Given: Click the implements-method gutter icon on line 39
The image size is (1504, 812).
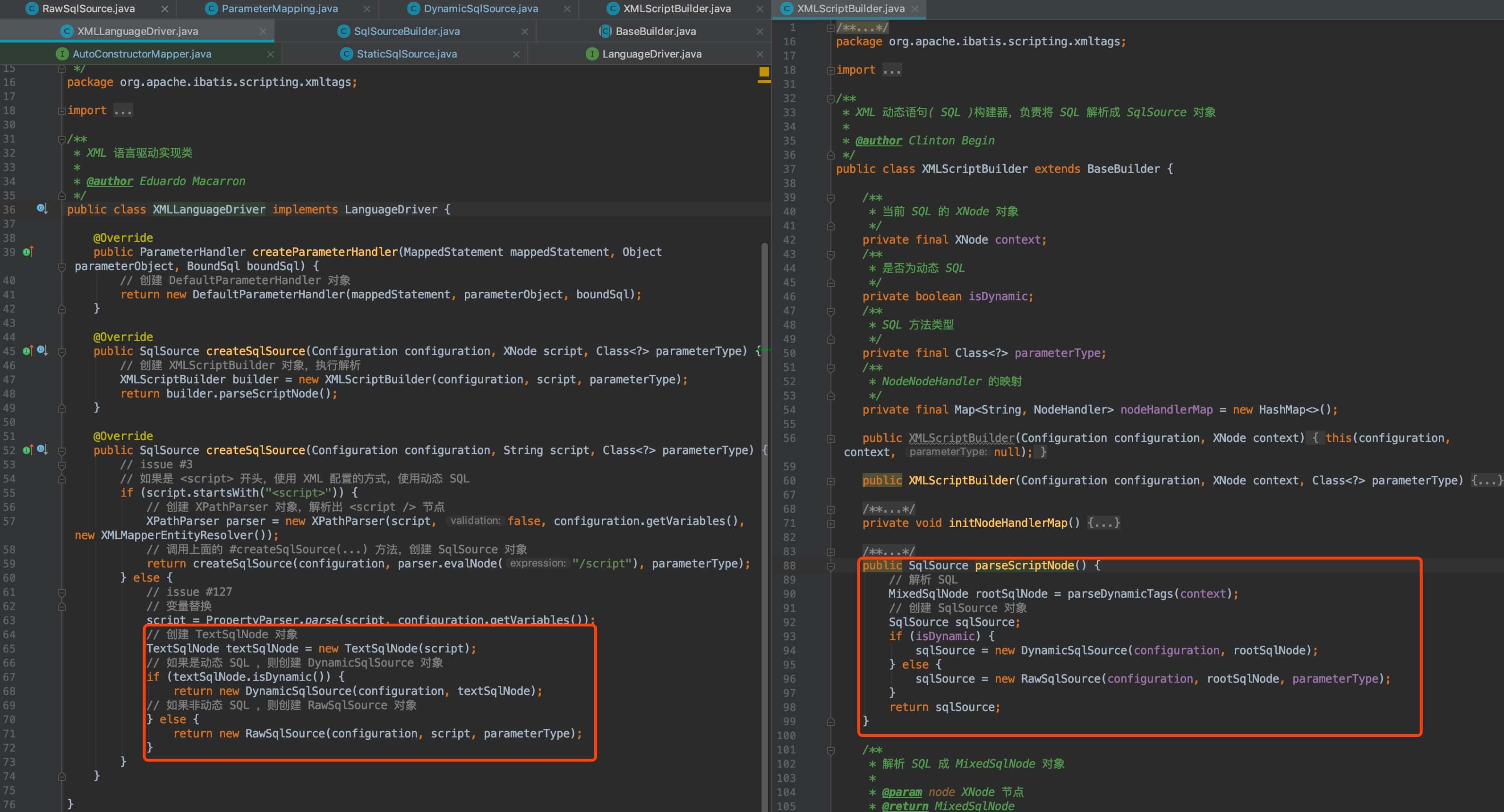Looking at the screenshot, I should click(27, 252).
